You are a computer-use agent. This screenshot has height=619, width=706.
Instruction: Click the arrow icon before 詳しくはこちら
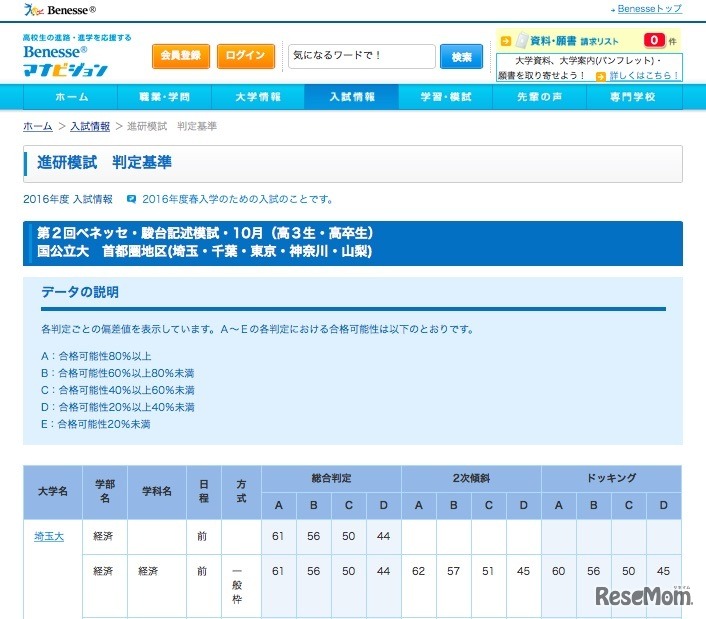600,76
